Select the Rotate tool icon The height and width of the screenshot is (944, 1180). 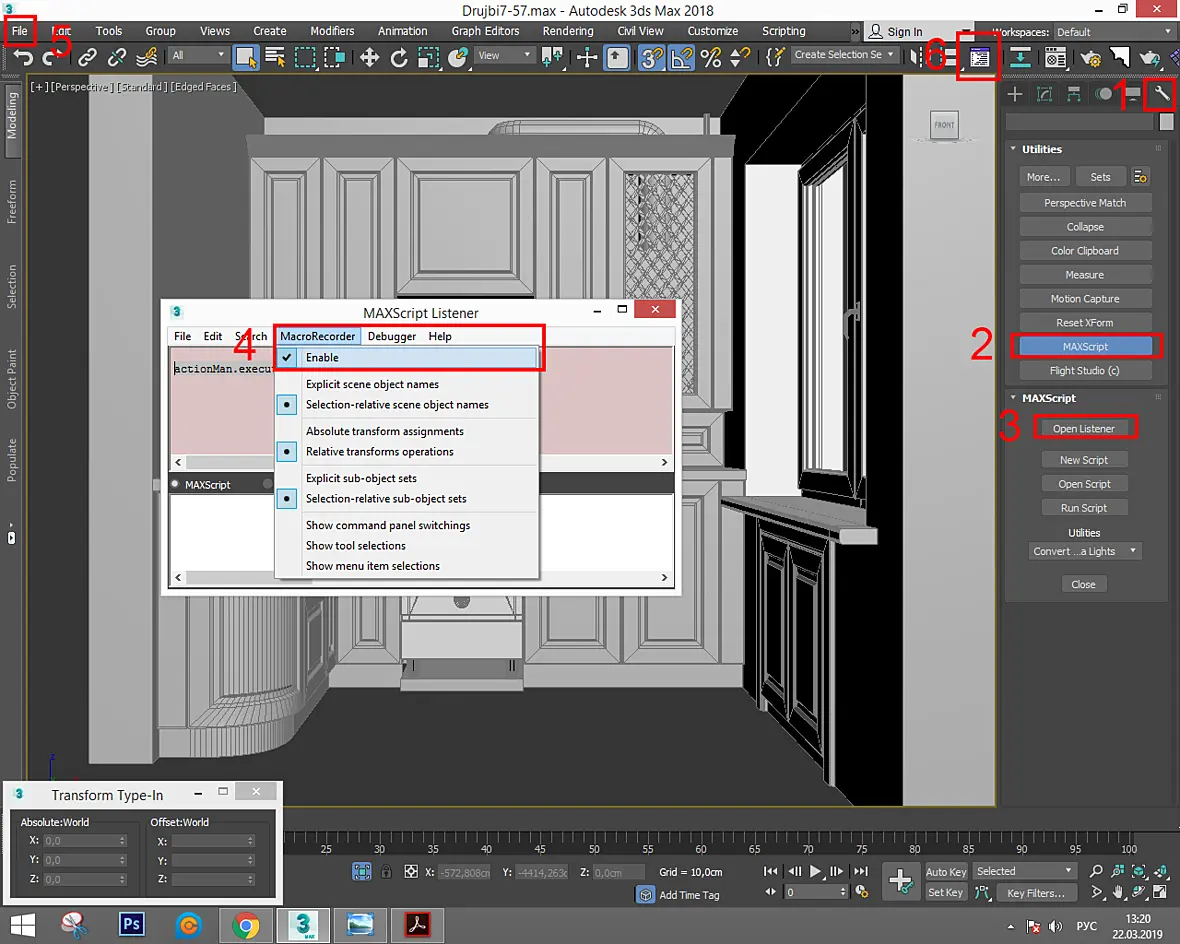398,57
